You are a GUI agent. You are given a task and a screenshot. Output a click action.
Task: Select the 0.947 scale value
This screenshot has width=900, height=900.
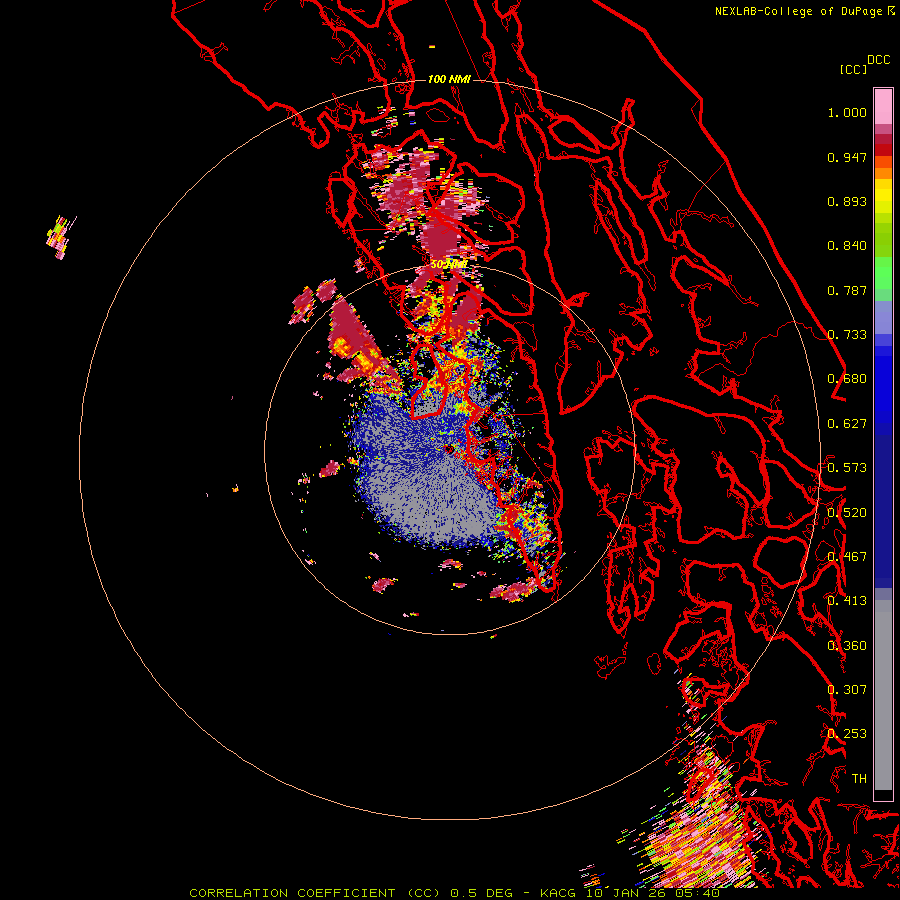click(x=847, y=157)
